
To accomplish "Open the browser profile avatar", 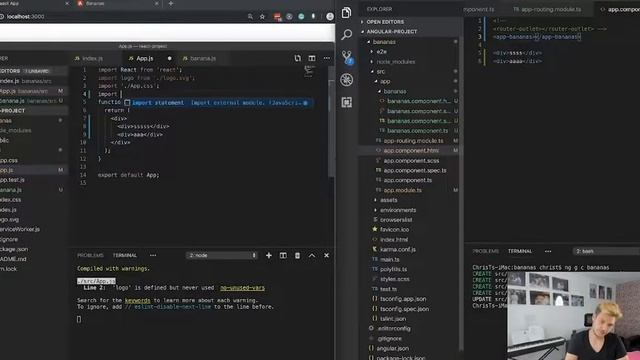I will tap(330, 17).
